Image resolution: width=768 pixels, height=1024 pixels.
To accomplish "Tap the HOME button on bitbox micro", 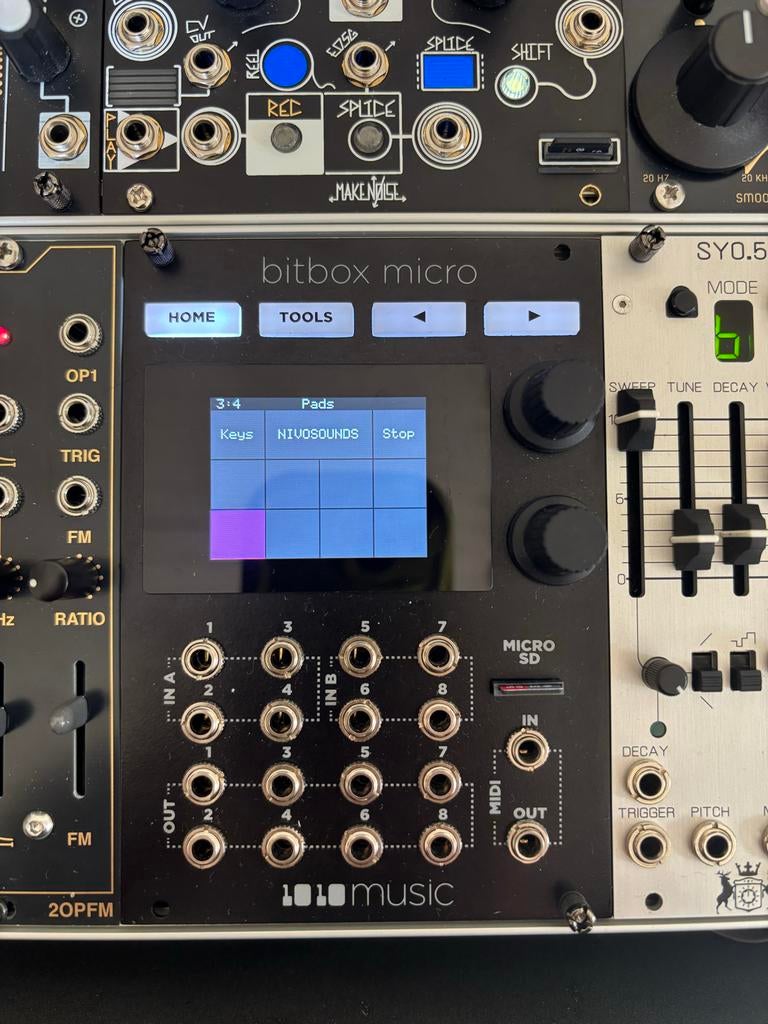I will pyautogui.click(x=193, y=319).
